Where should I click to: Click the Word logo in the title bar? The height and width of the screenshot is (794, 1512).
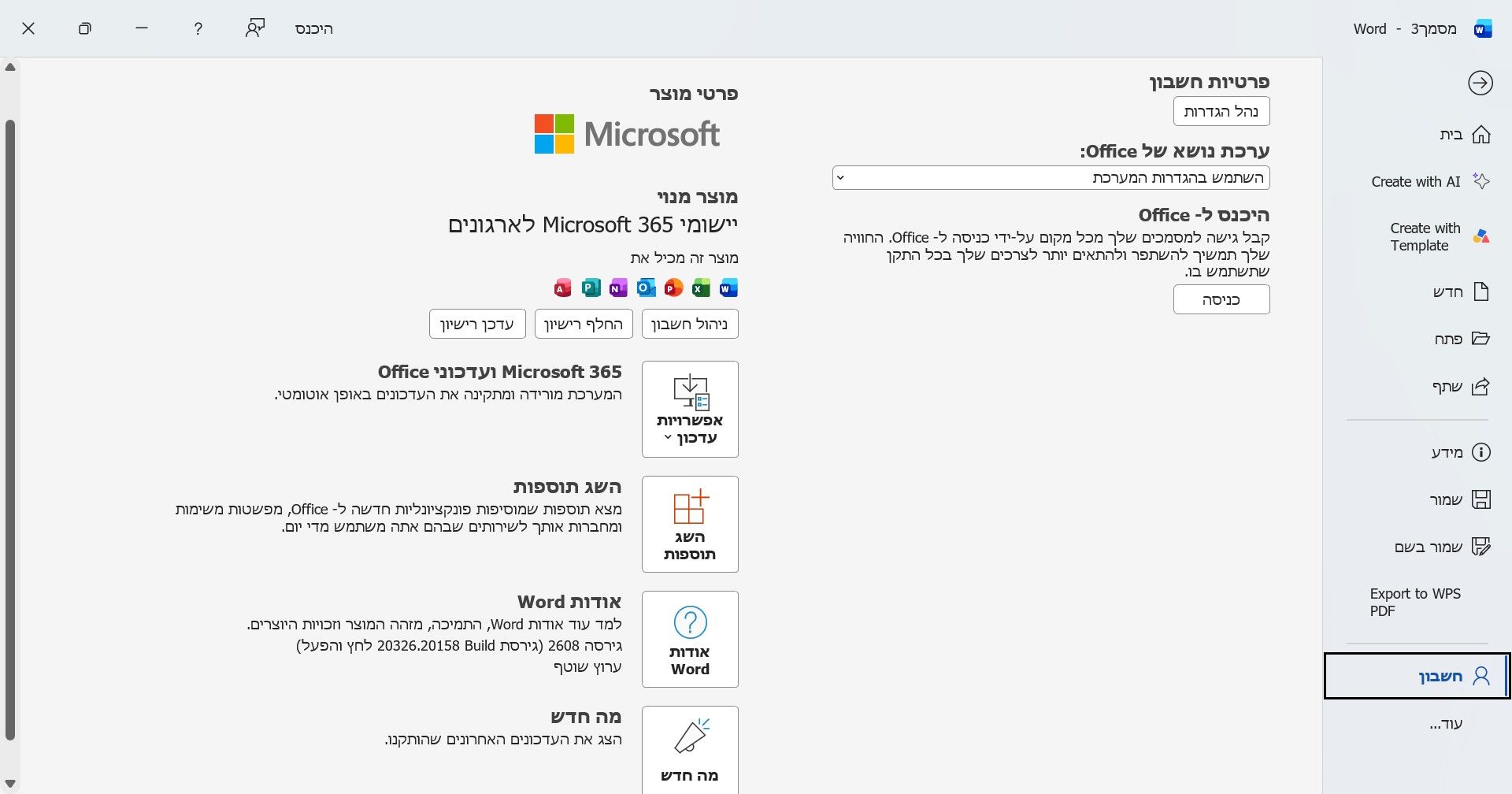click(1483, 29)
